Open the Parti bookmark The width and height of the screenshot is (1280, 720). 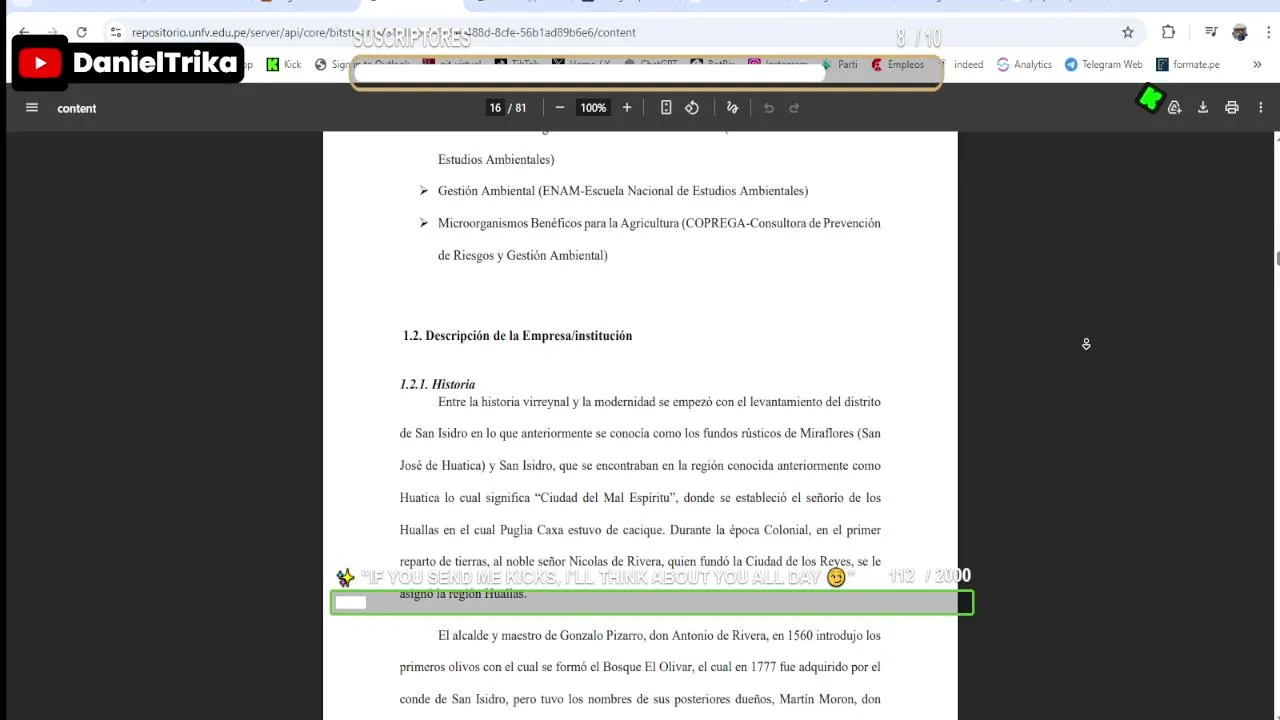(x=838, y=64)
